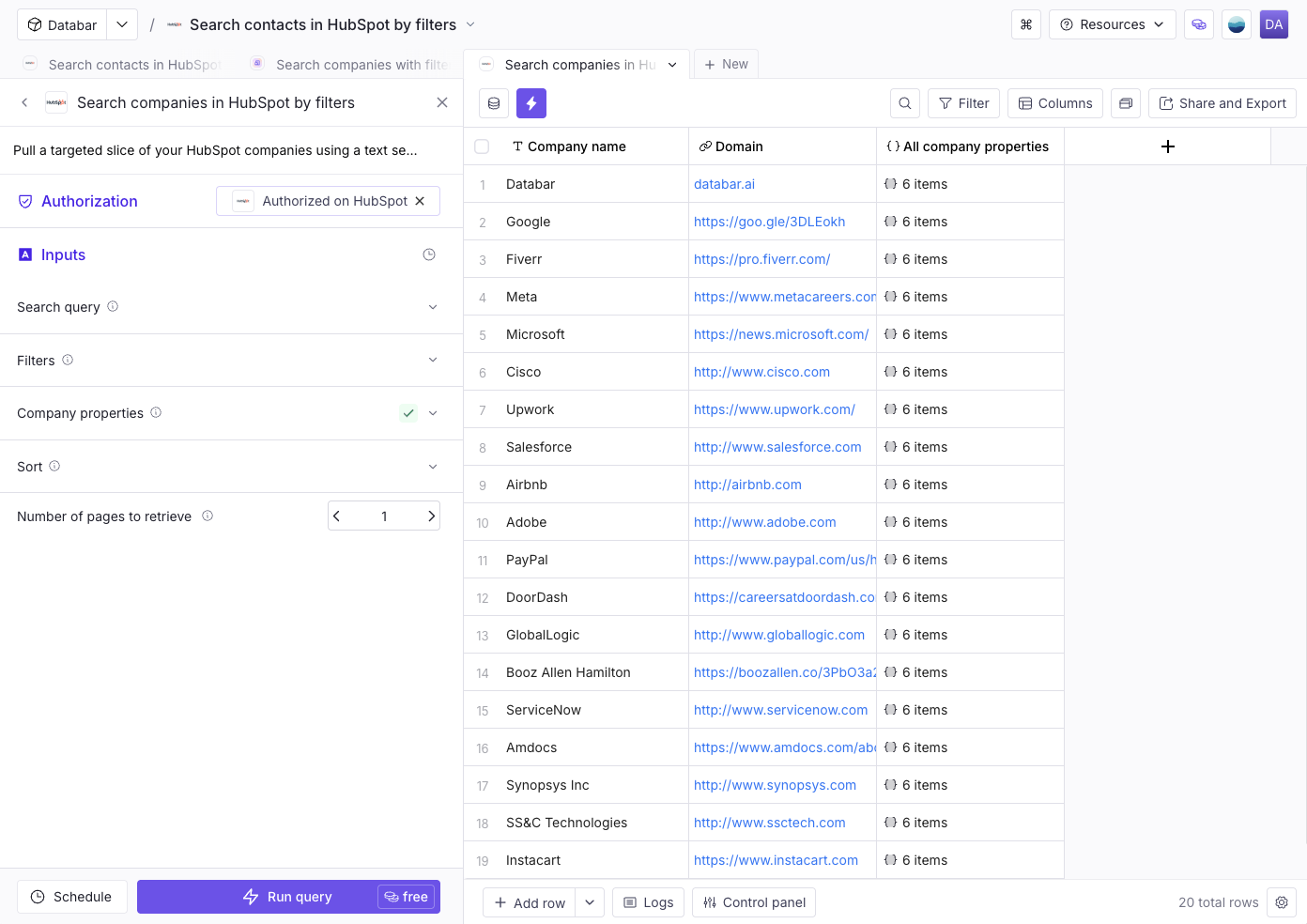This screenshot has width=1307, height=924.
Task: Switch to Search contacts in HubSpot tab
Action: pyautogui.click(x=122, y=64)
